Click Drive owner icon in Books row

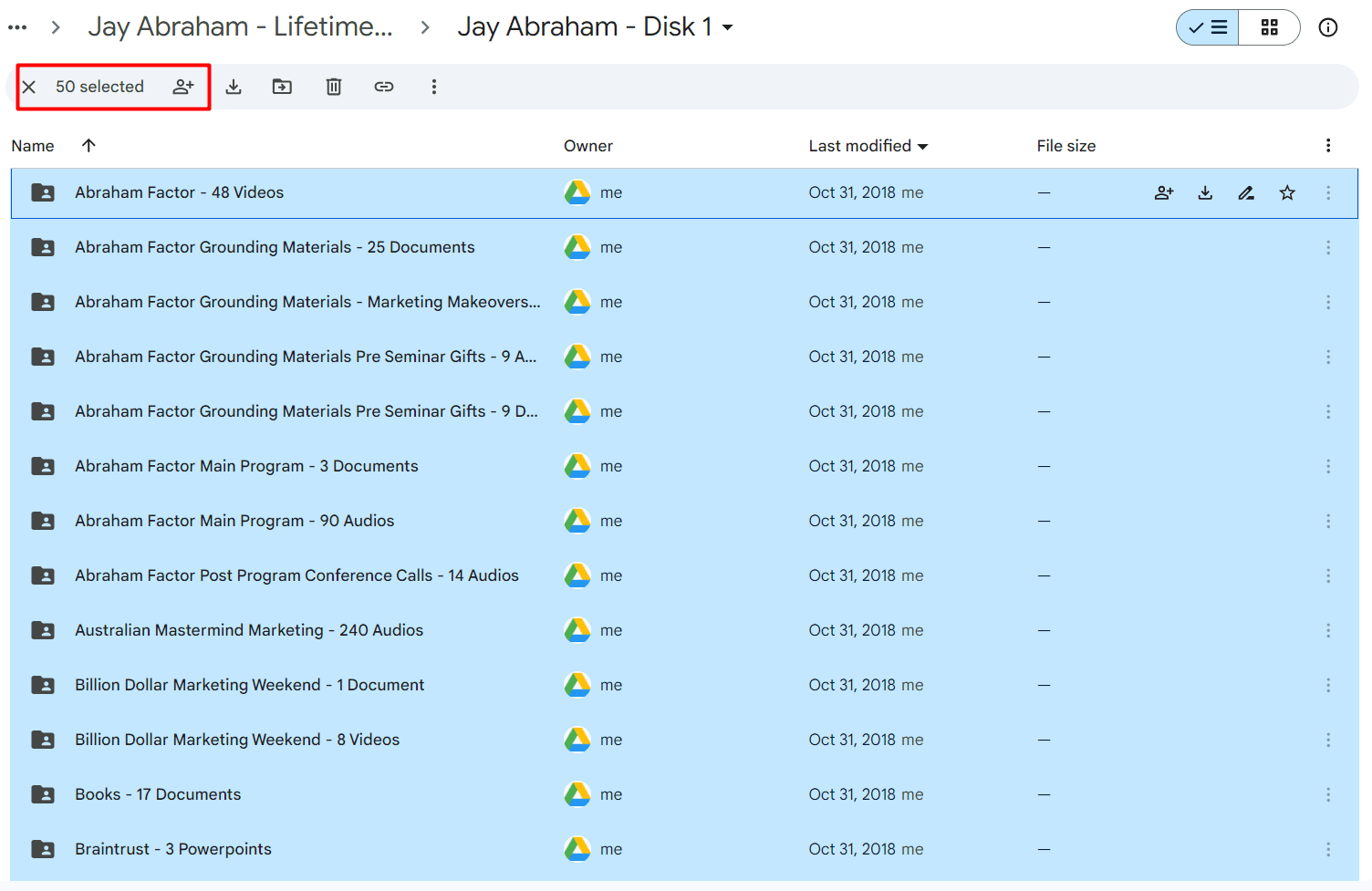pyautogui.click(x=577, y=794)
